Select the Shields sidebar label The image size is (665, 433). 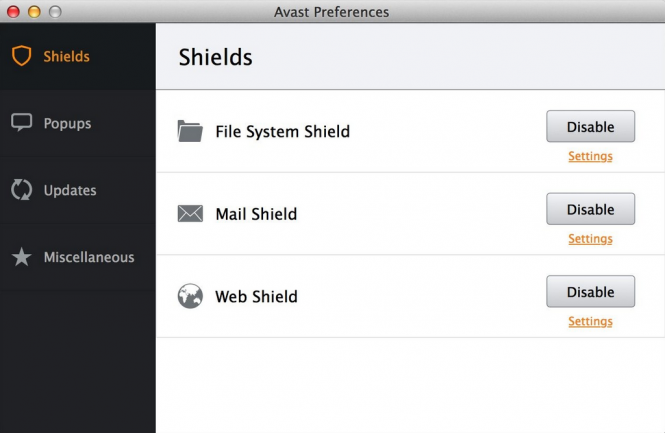[x=67, y=56]
